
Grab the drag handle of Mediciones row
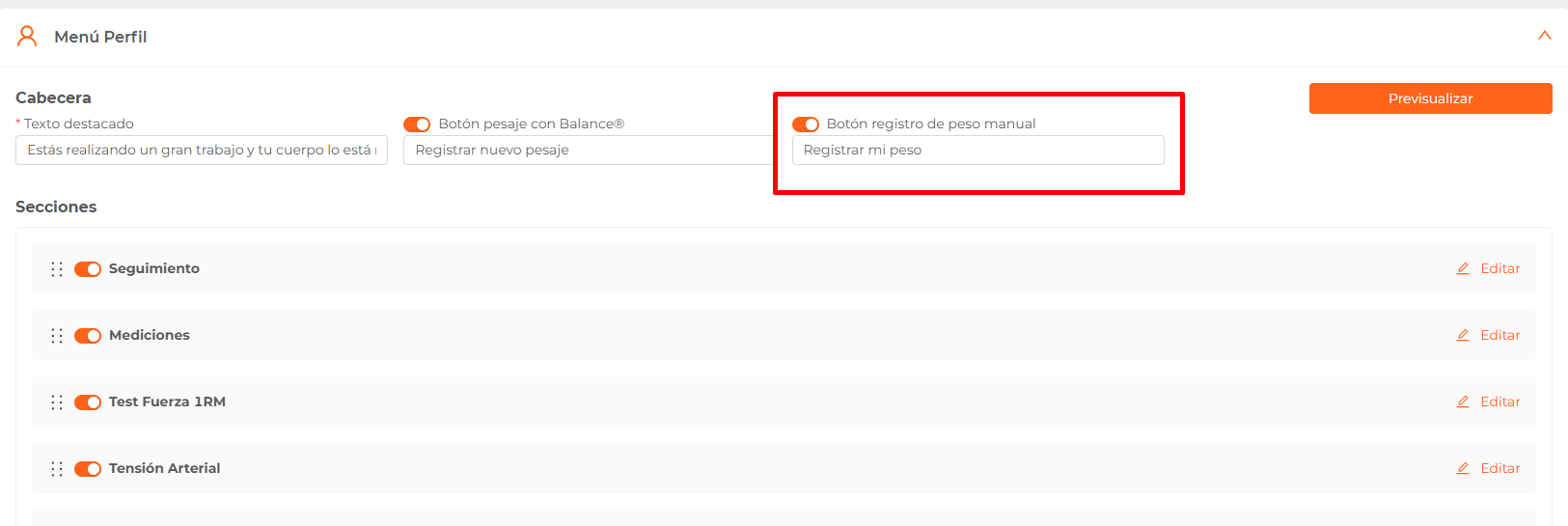(x=57, y=336)
